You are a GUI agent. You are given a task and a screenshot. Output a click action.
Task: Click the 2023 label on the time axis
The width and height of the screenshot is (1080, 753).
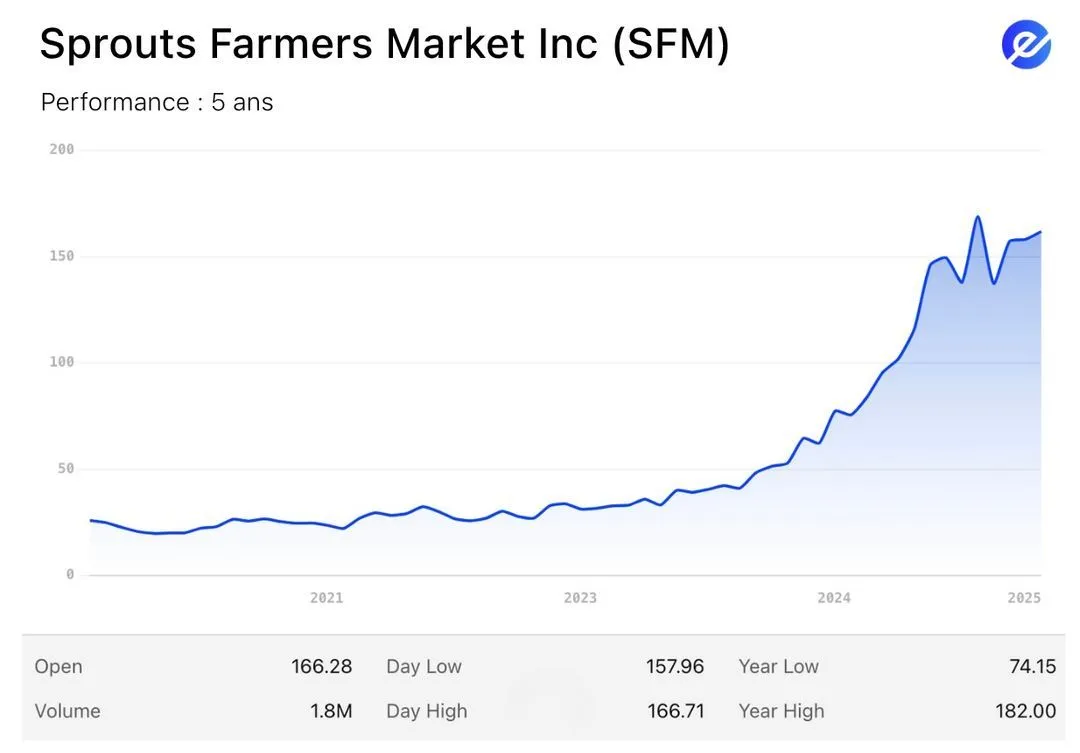tap(580, 598)
